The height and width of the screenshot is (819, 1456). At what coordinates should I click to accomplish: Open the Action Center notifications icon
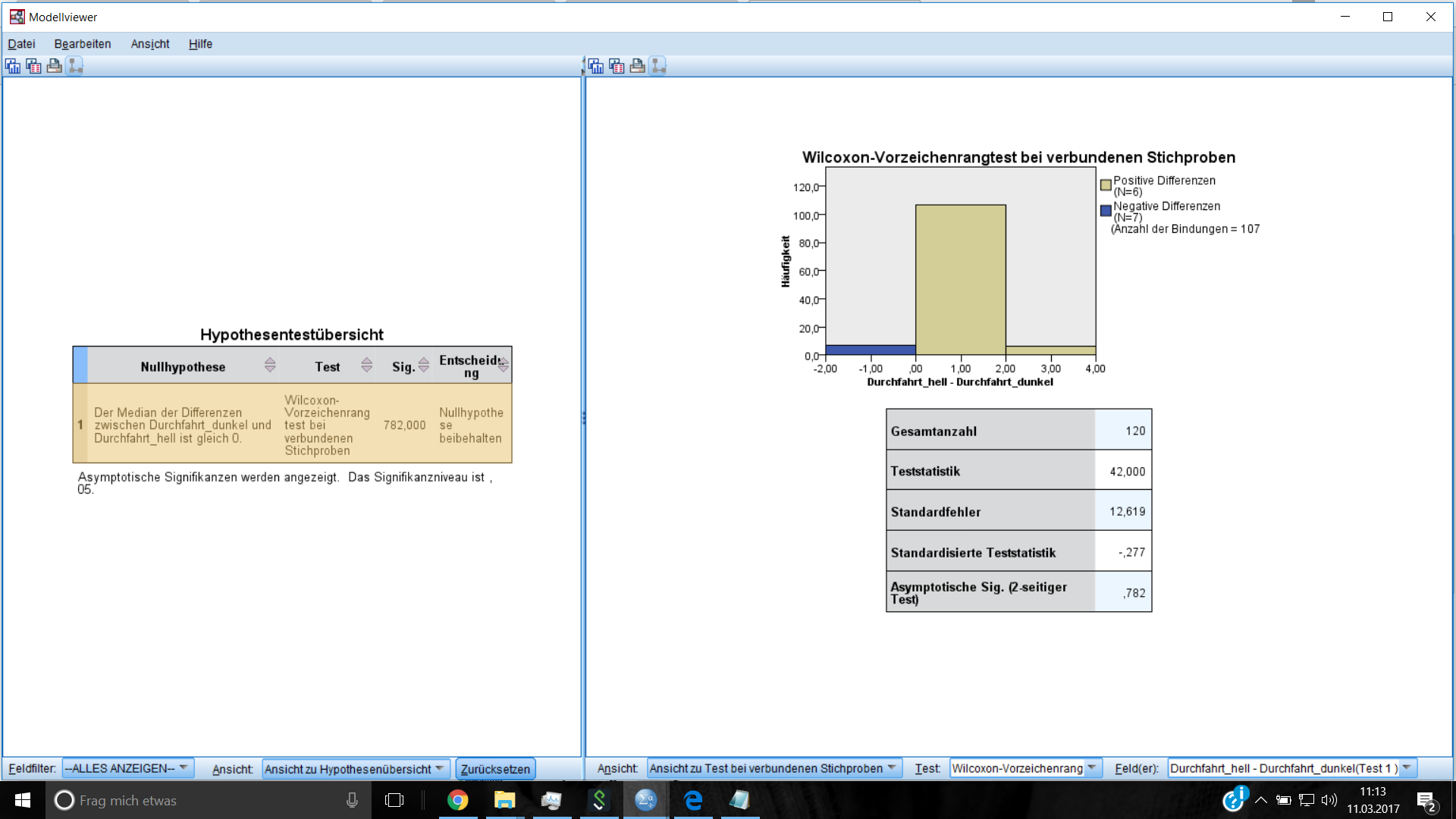pos(1426,801)
